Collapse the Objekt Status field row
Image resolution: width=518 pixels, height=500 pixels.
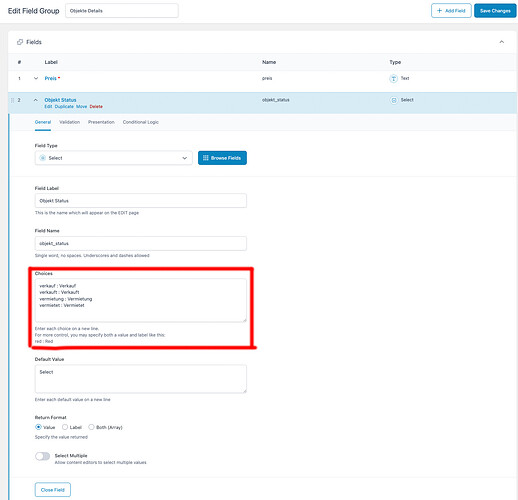(x=36, y=100)
